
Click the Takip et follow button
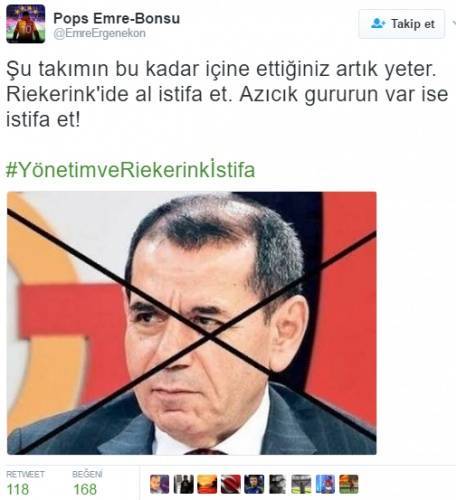coord(402,24)
